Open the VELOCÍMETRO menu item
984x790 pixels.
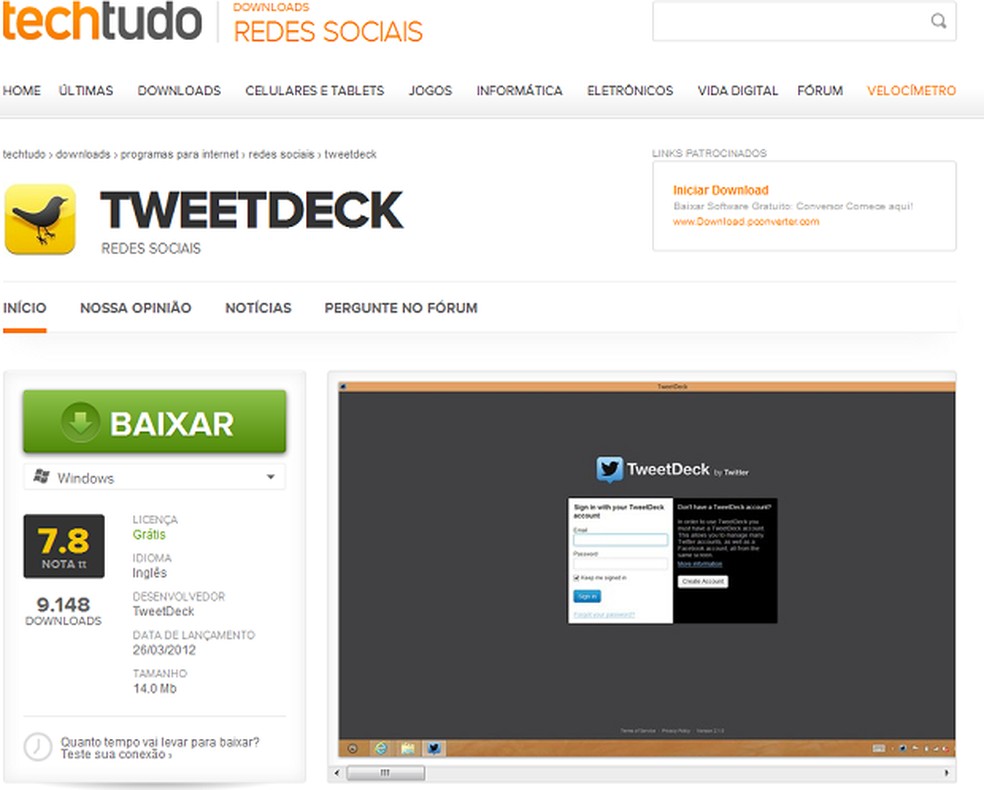click(x=910, y=90)
